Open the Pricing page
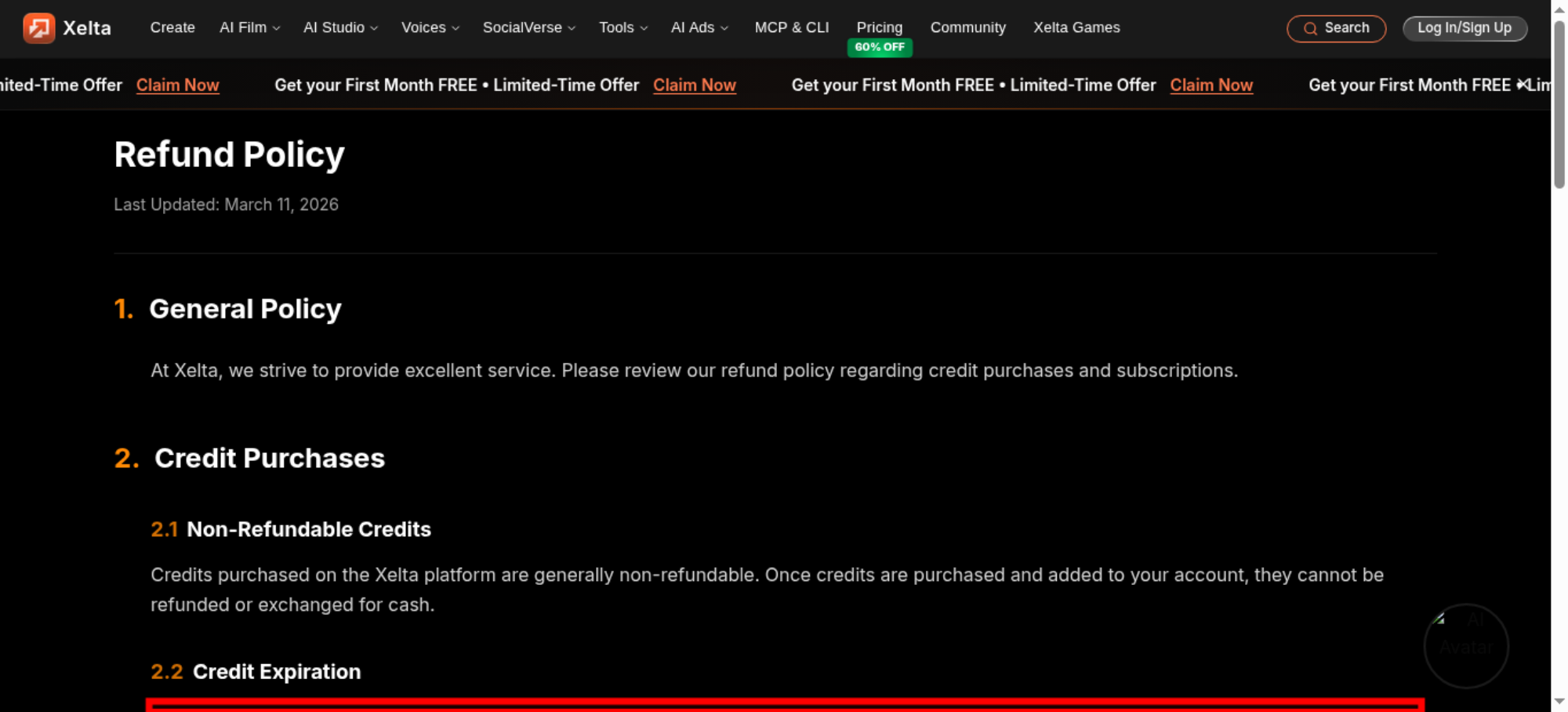The height and width of the screenshot is (712, 1568). point(880,27)
